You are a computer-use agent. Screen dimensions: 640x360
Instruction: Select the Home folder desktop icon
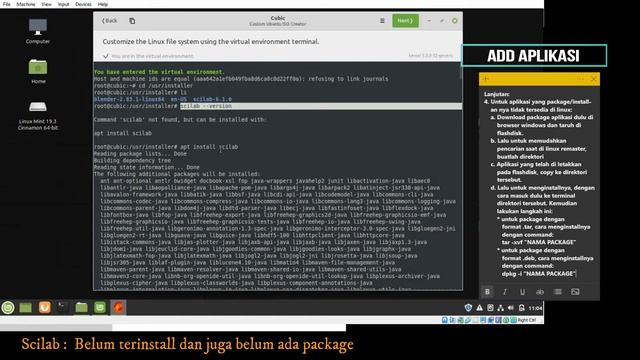tap(38, 71)
